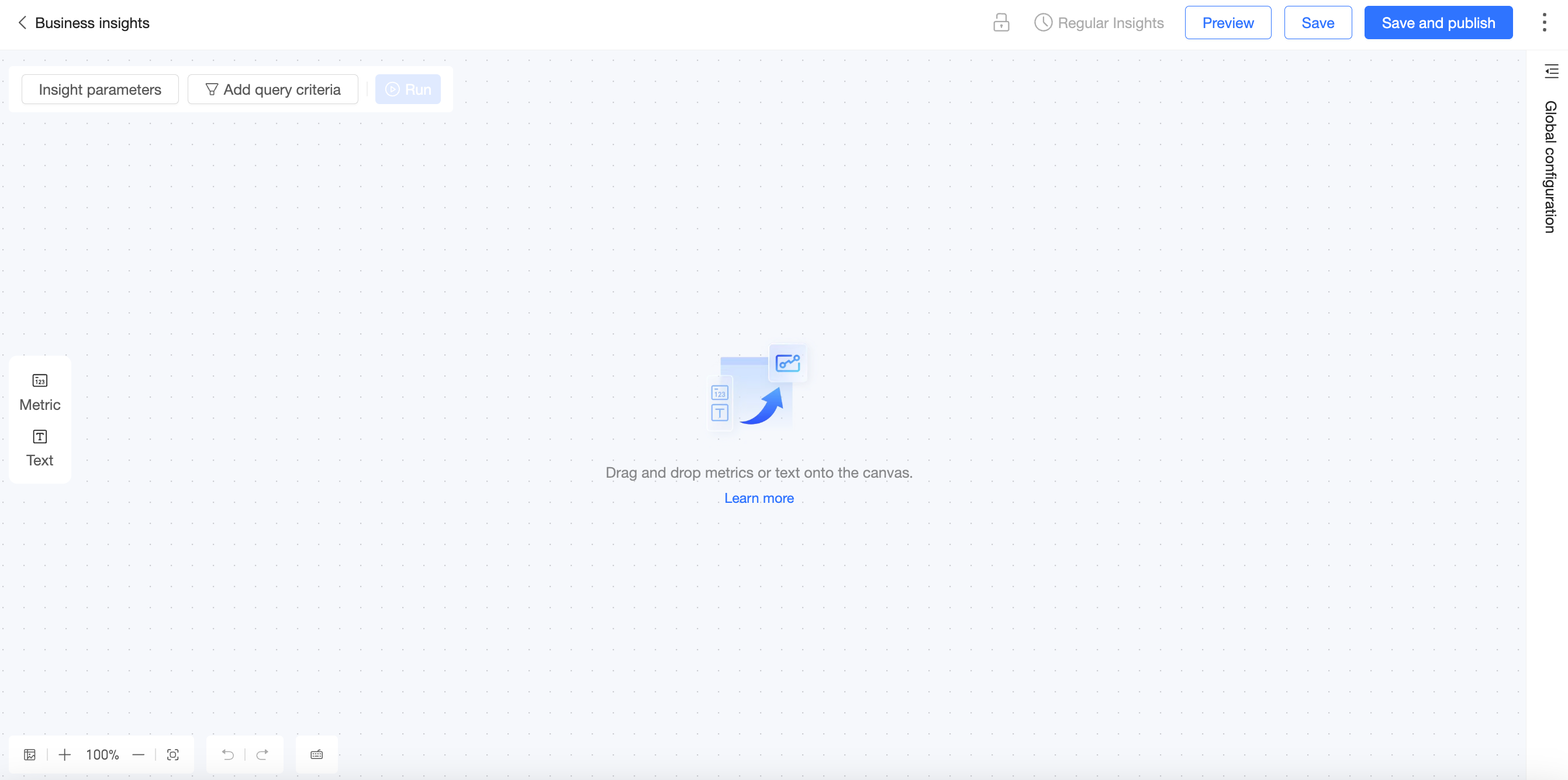Click the undo arrow icon
The image size is (1568, 780).
coord(227,754)
